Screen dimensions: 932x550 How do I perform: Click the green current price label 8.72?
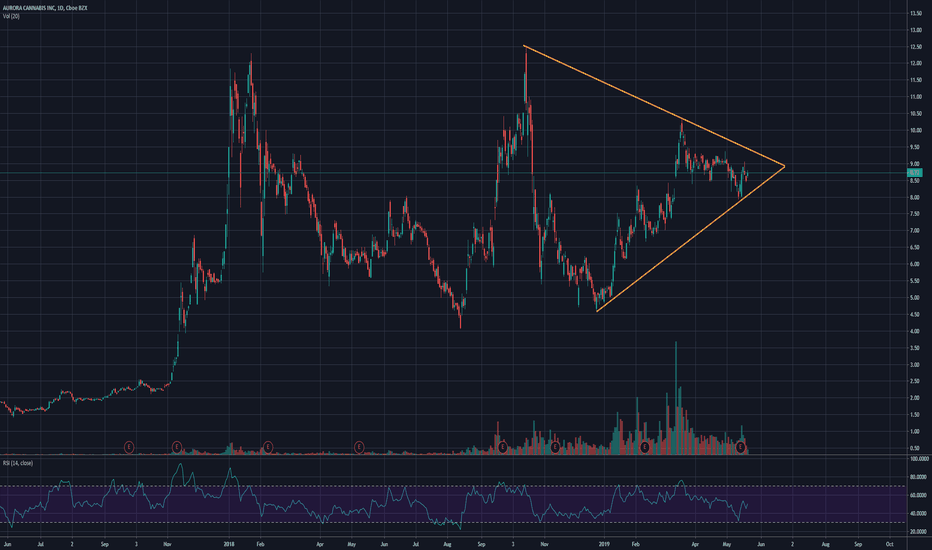click(915, 172)
